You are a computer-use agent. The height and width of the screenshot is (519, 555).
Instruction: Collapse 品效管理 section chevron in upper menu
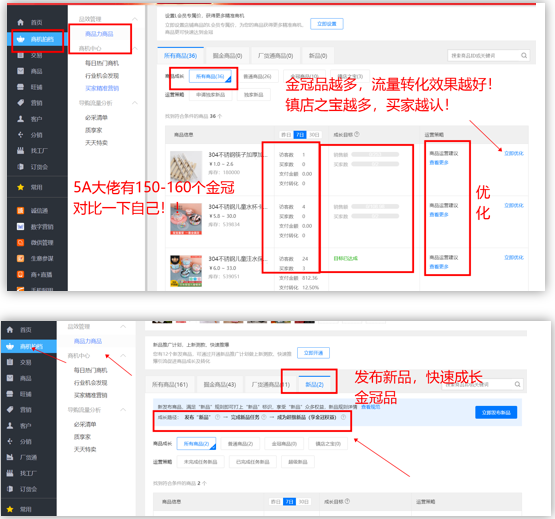click(x=135, y=18)
